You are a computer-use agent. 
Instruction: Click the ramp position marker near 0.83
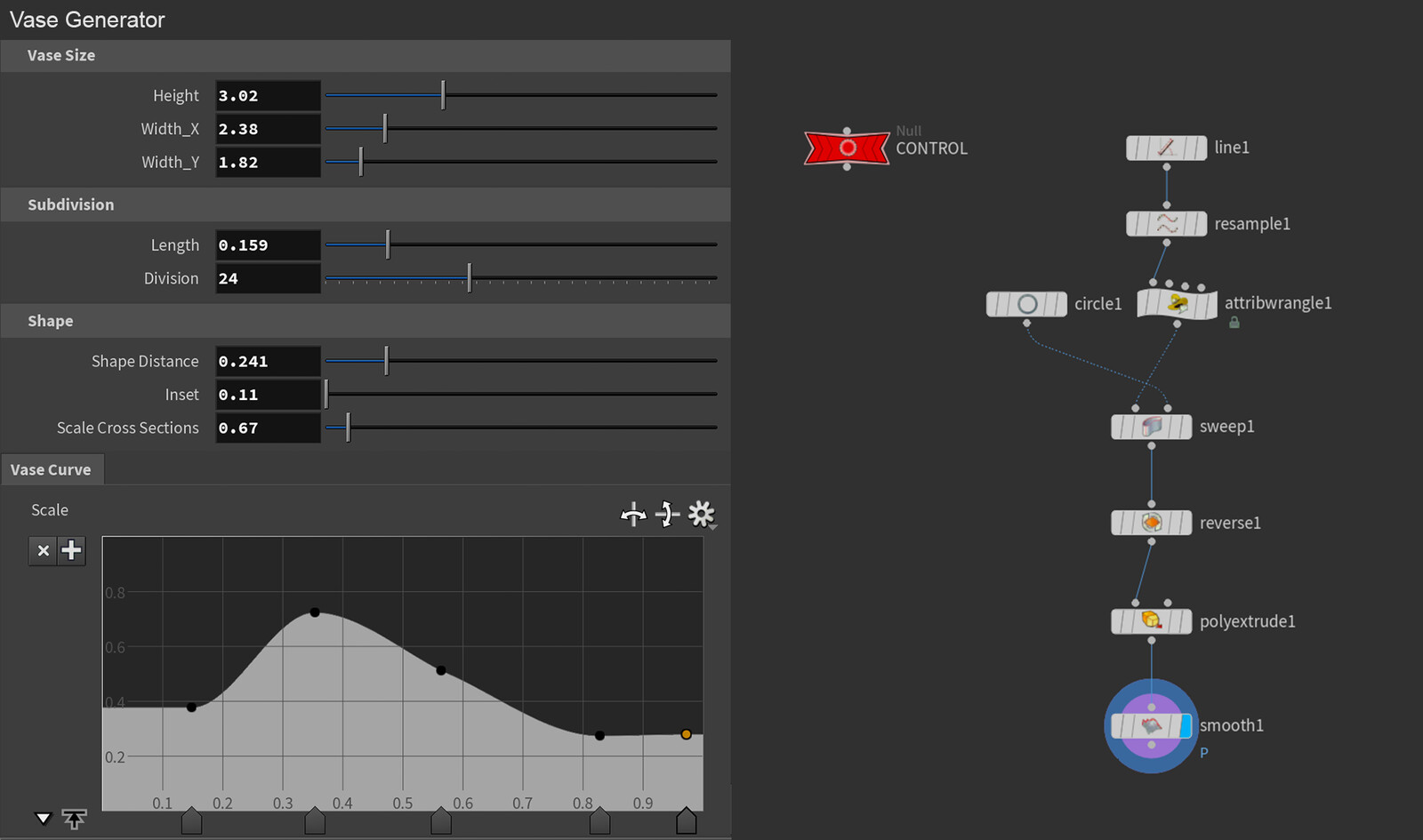pyautogui.click(x=600, y=820)
